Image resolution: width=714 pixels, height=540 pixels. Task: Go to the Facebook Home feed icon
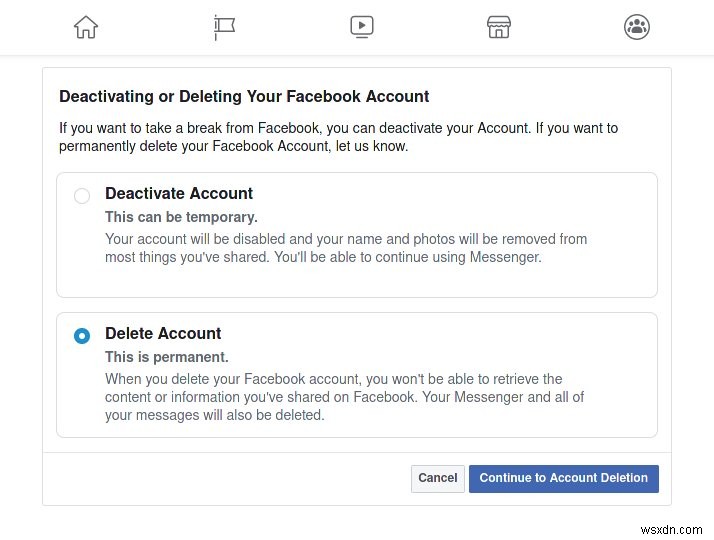pos(86,27)
